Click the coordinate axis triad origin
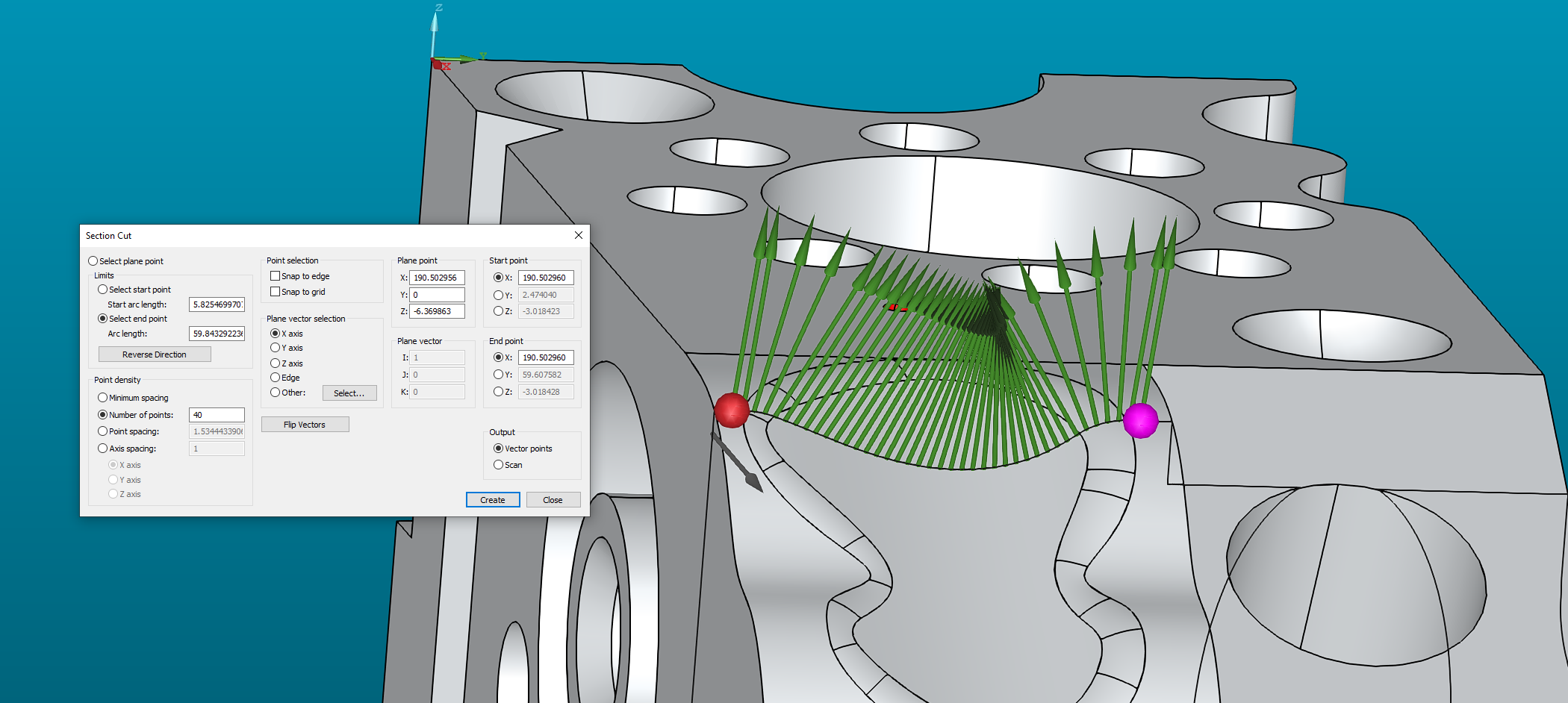This screenshot has width=1568, height=703. (x=436, y=62)
